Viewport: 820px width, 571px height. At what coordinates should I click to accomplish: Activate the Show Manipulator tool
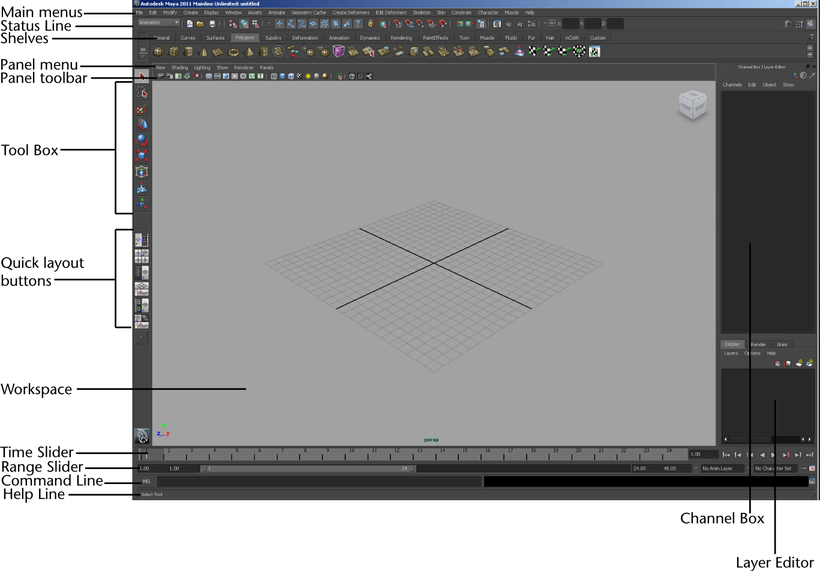click(x=142, y=203)
